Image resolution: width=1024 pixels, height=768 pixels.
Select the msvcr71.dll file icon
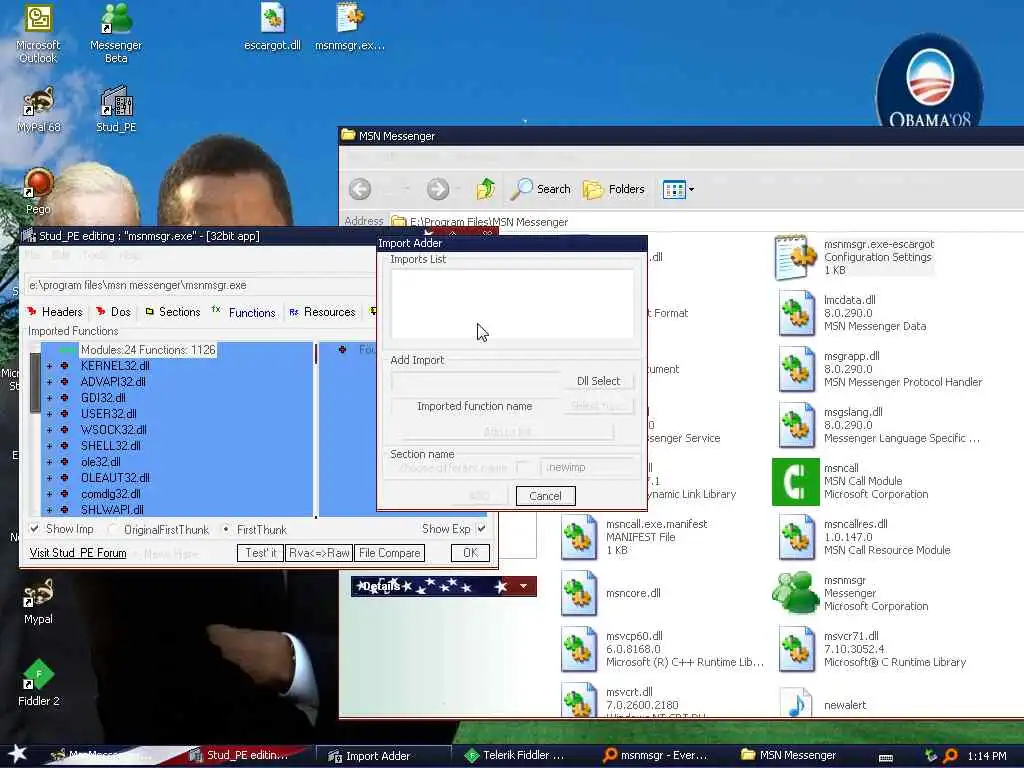(x=795, y=649)
